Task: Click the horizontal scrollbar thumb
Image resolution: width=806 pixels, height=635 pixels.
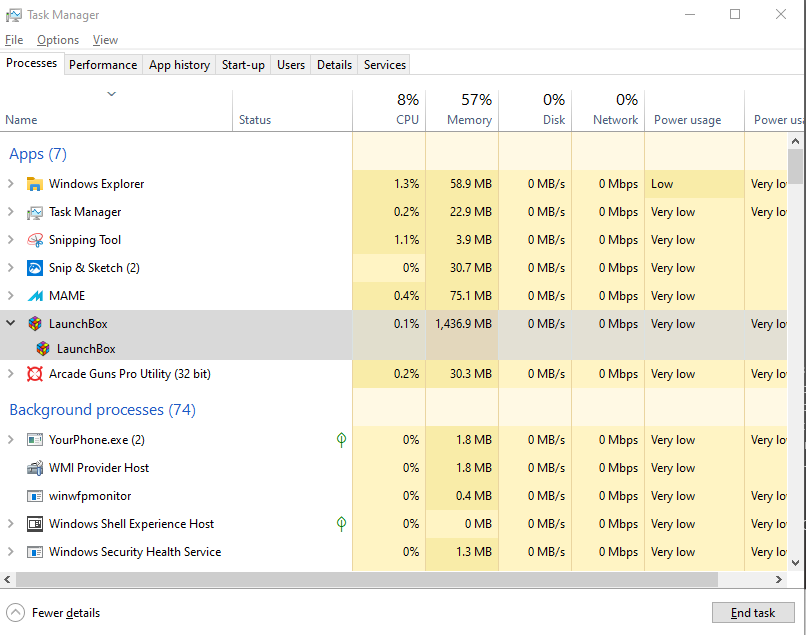Action: [x=367, y=579]
